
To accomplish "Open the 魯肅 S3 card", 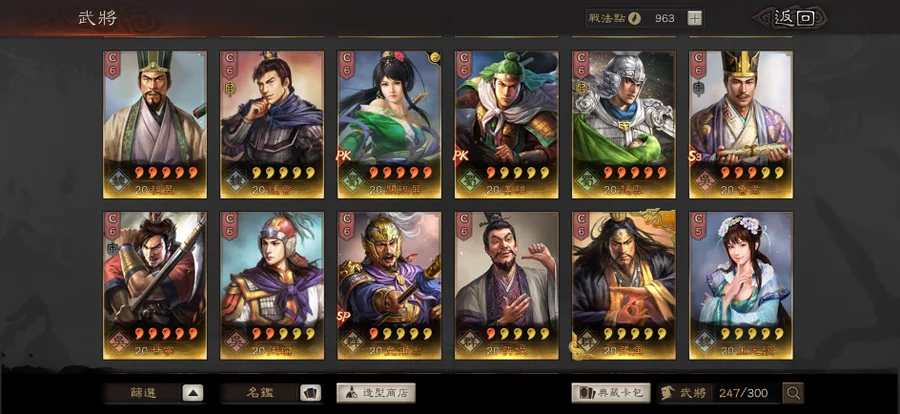I will coord(741,125).
